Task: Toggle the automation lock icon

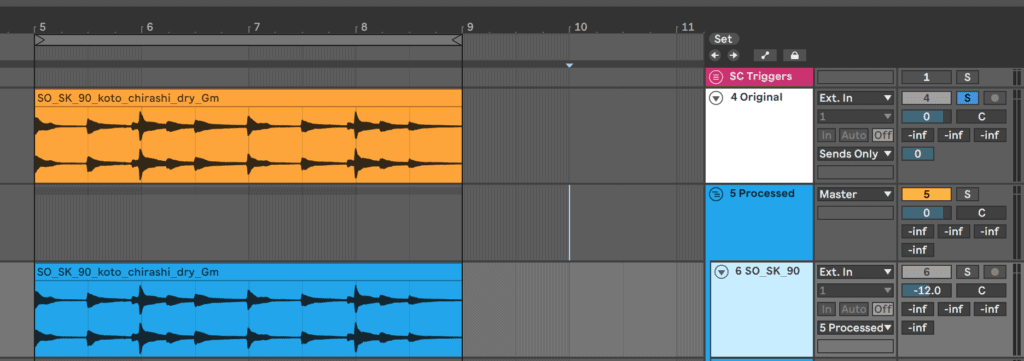Action: click(795, 55)
